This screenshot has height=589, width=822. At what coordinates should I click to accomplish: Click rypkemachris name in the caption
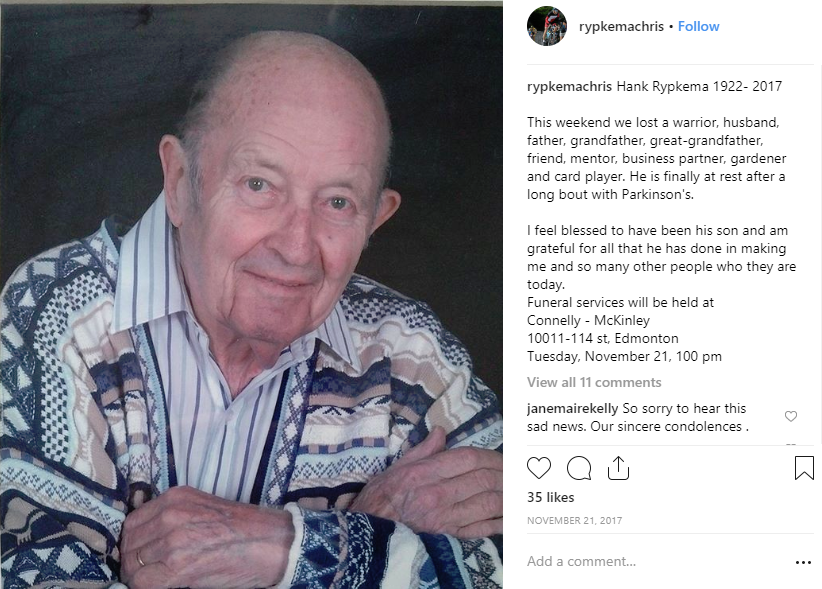coord(569,86)
